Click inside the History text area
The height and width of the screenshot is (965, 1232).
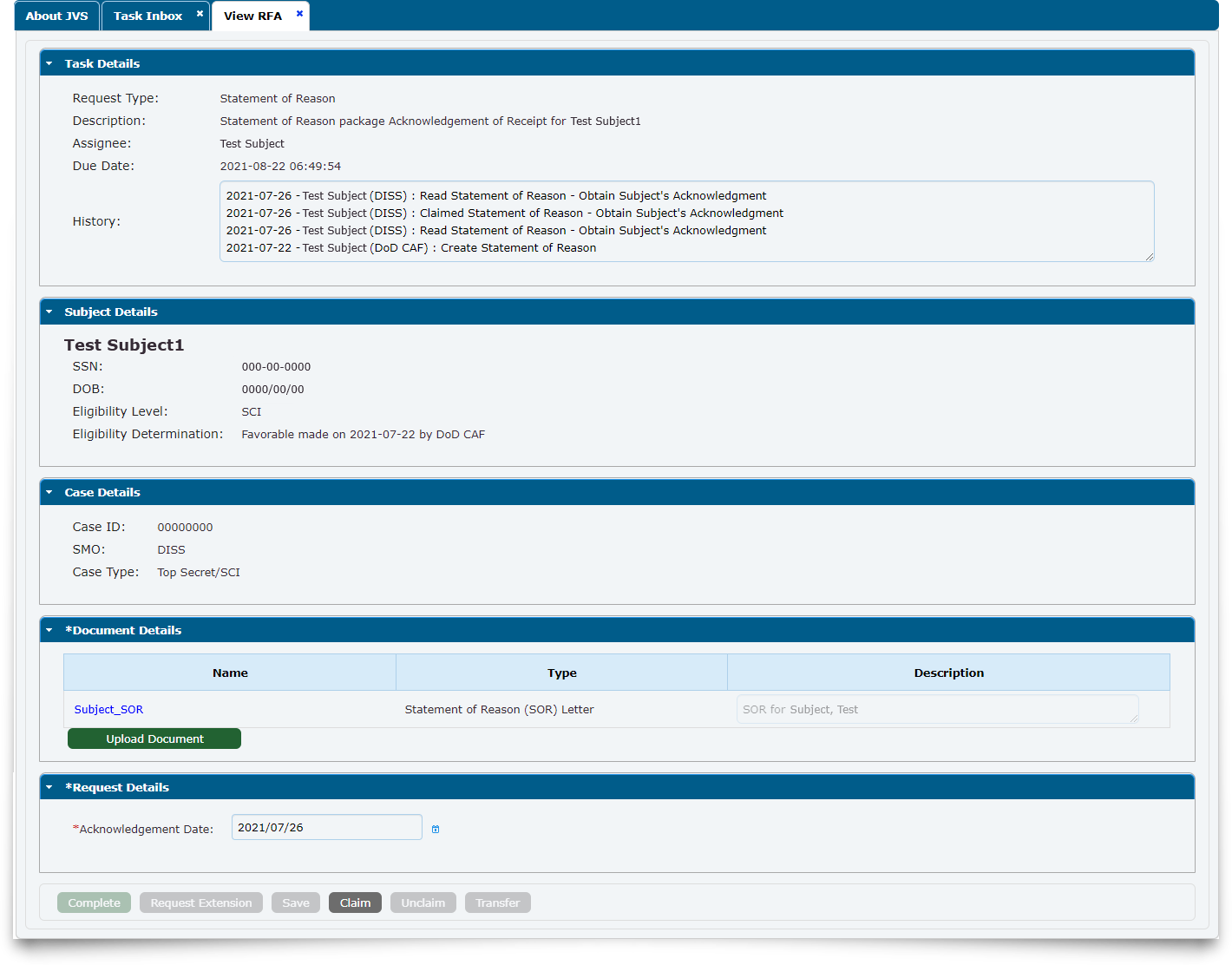pyautogui.click(x=686, y=221)
